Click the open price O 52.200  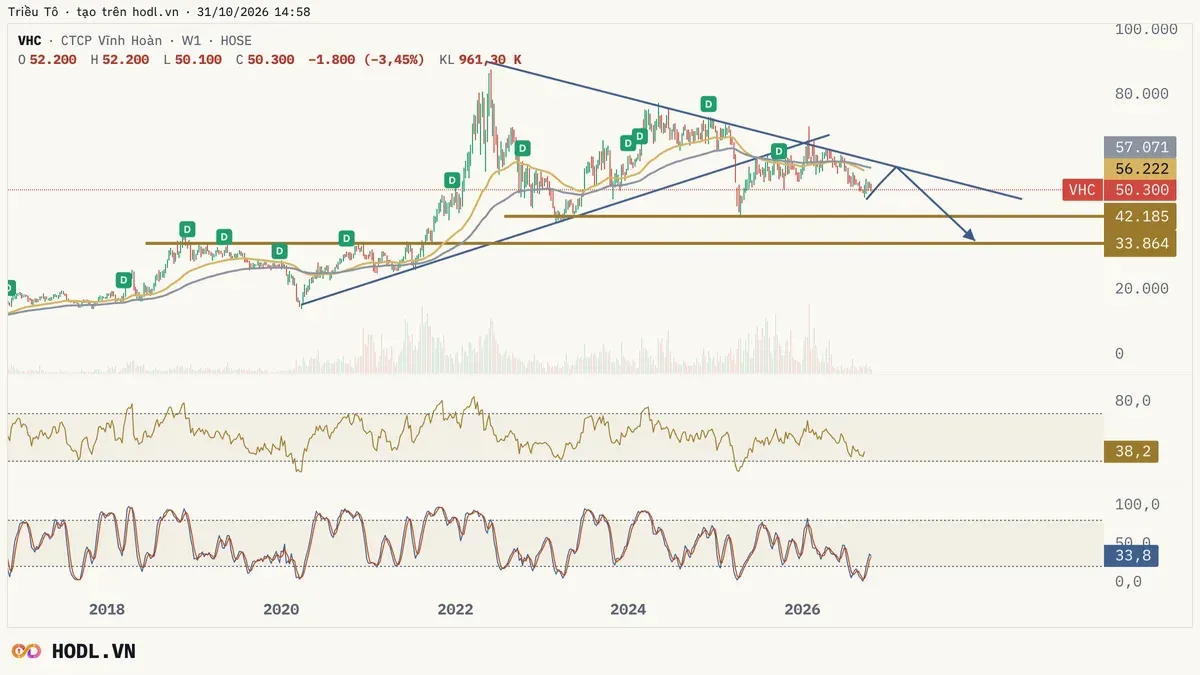pos(48,60)
